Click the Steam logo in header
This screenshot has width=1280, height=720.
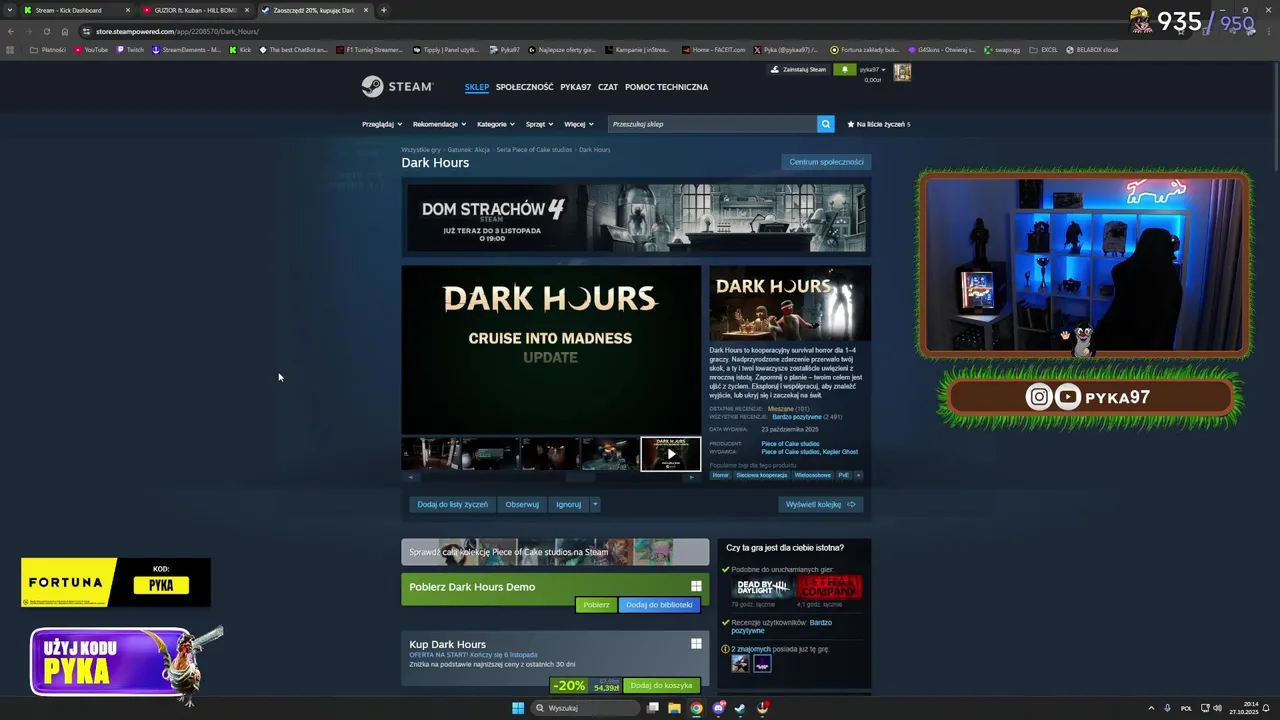click(x=397, y=87)
